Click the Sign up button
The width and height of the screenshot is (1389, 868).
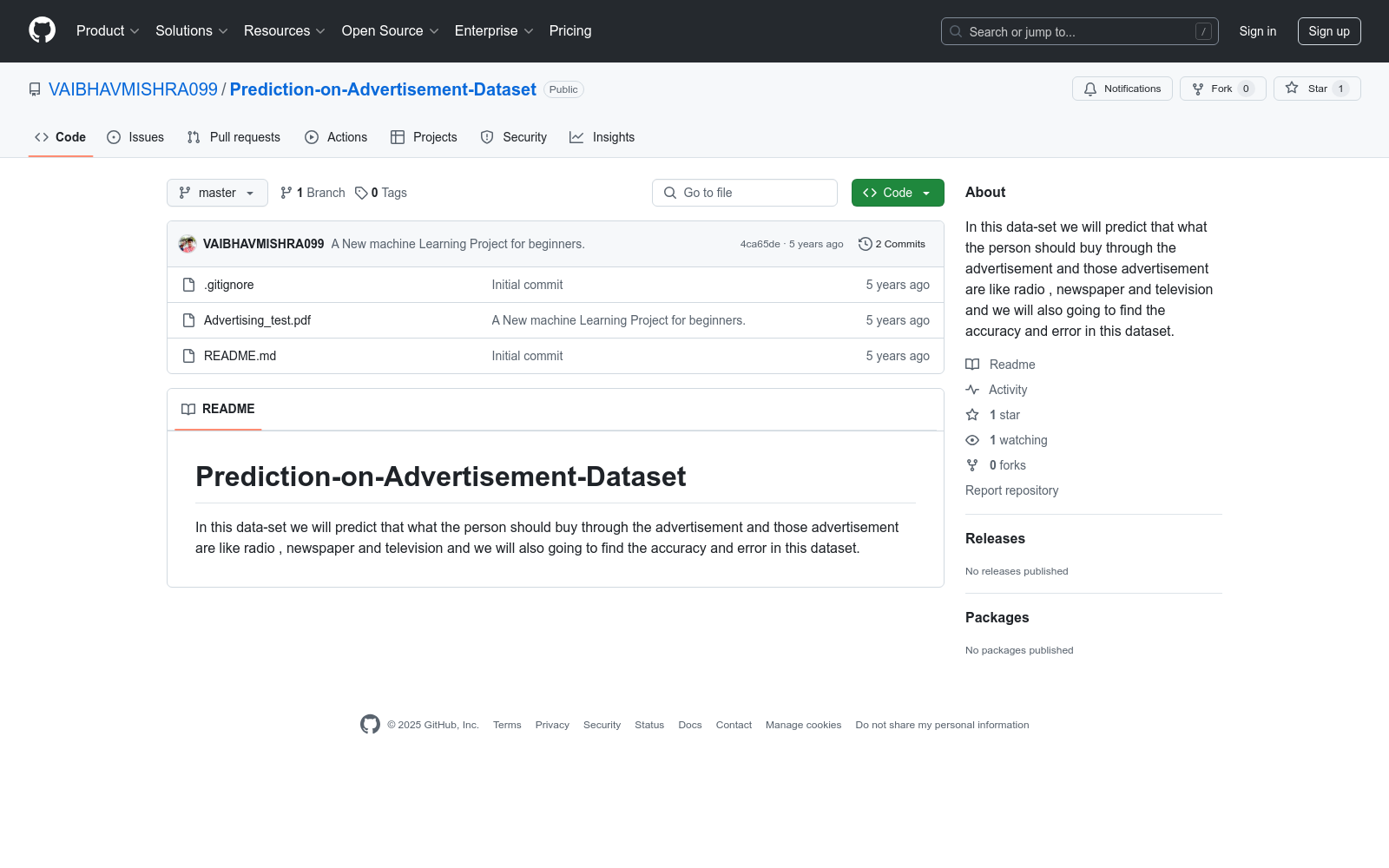(x=1329, y=31)
